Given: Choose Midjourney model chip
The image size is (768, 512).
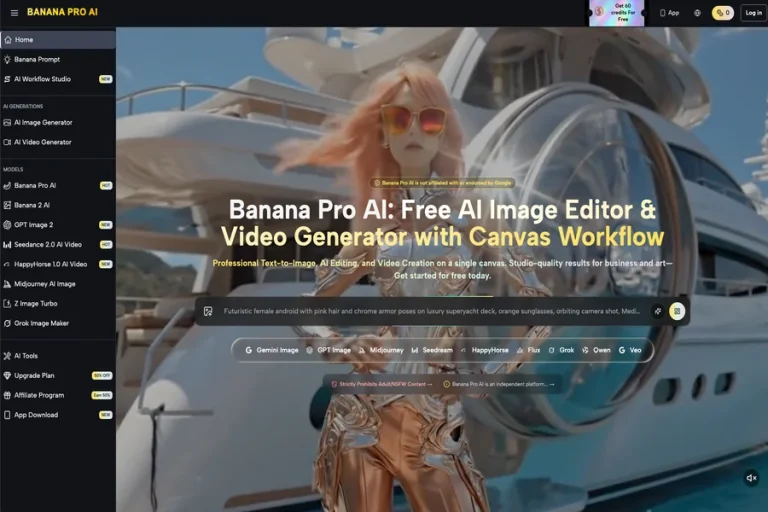Looking at the screenshot, I should [381, 350].
